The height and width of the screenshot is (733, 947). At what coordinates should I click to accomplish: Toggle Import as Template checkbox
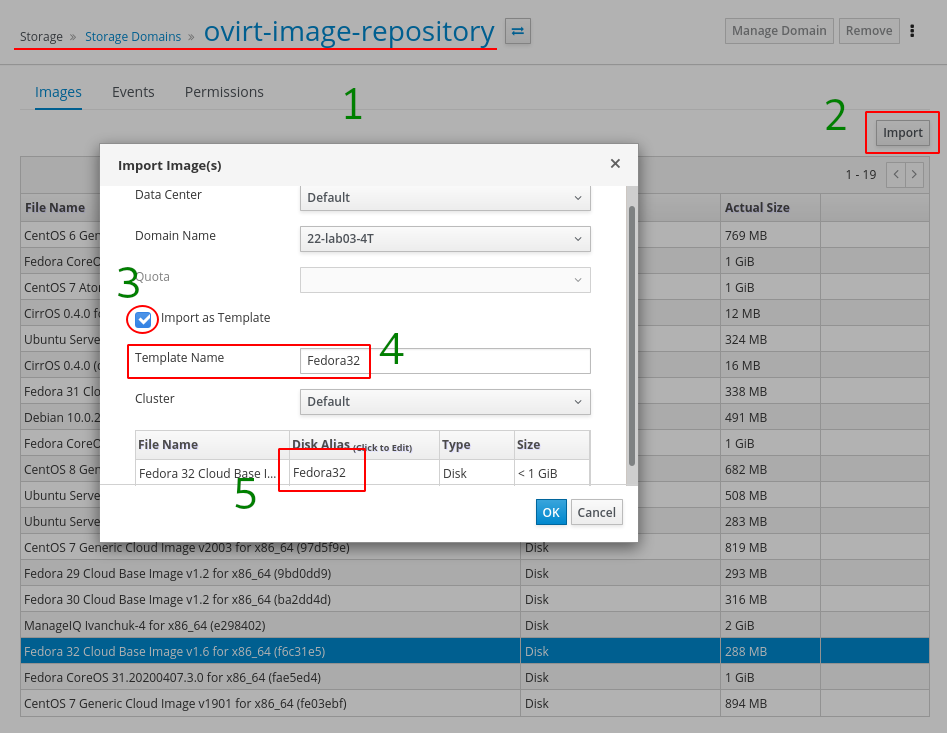point(143,319)
